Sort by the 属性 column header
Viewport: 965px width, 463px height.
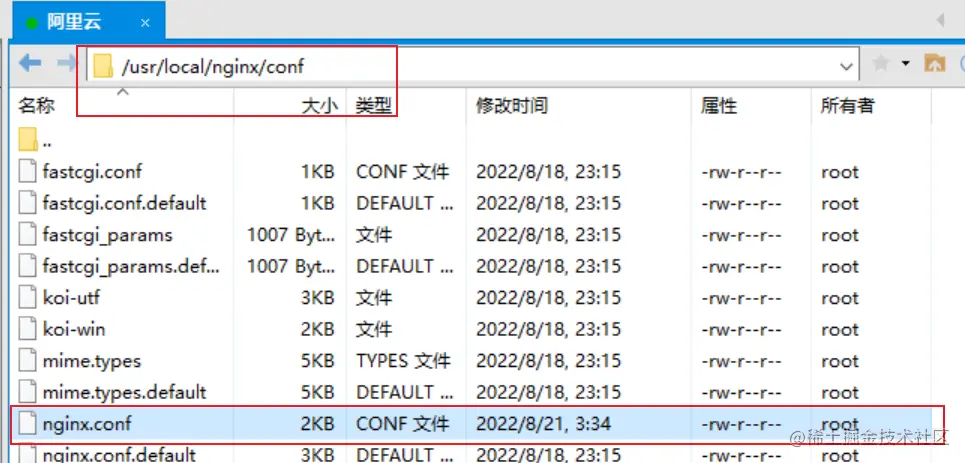click(719, 106)
